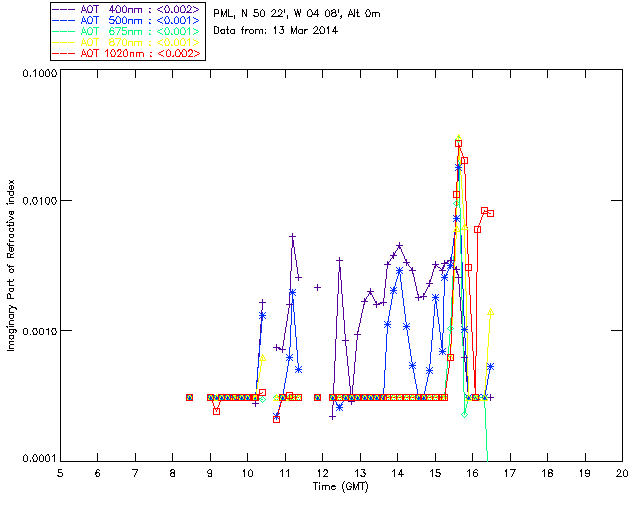The image size is (640, 512).
Task: Click the x-axis tick label 7
Action: pyautogui.click(x=135, y=473)
